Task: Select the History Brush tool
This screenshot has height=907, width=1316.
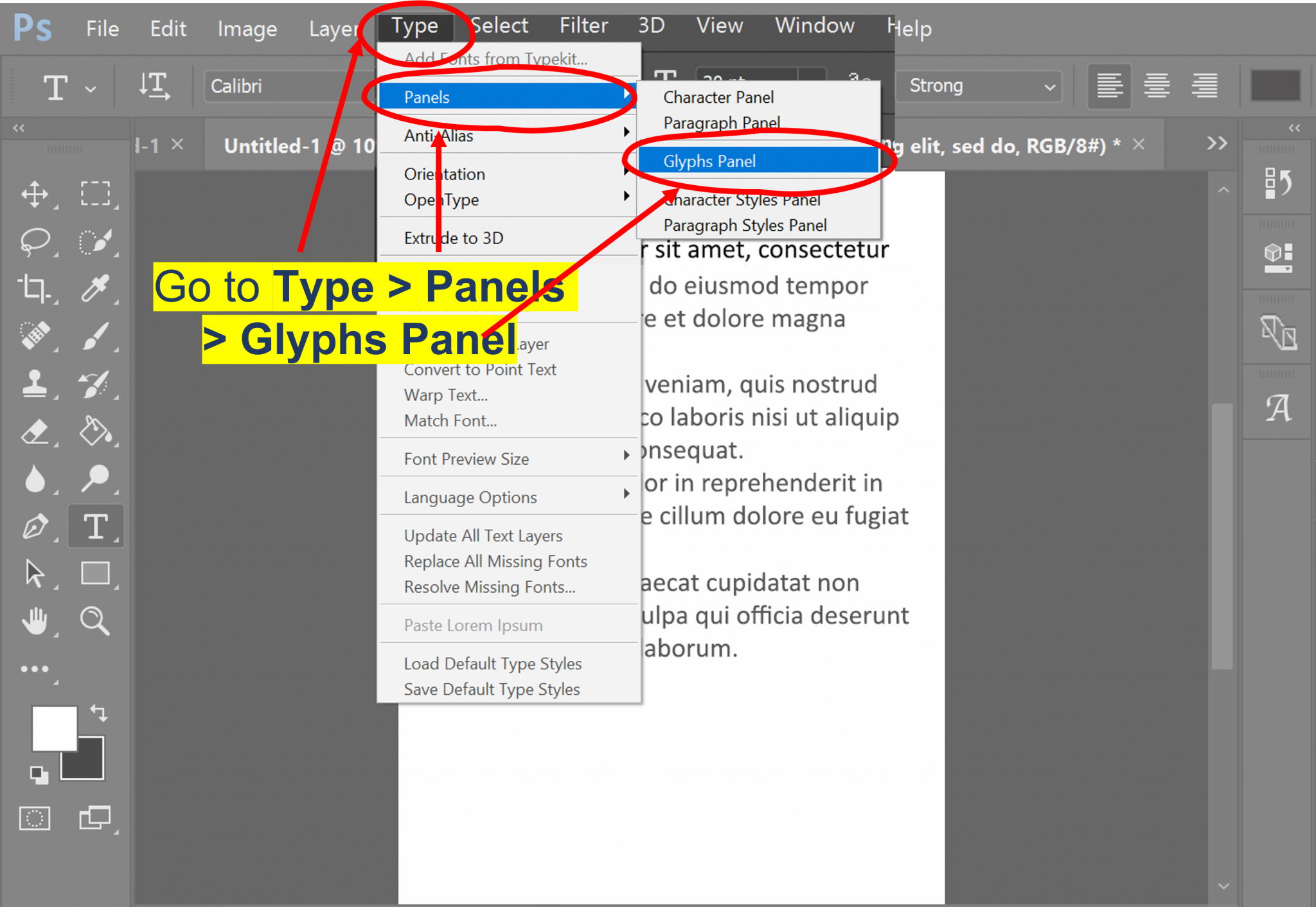Action: (95, 384)
